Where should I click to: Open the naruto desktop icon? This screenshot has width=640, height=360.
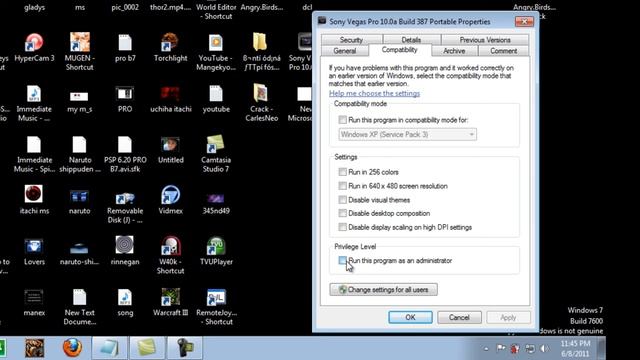79,198
